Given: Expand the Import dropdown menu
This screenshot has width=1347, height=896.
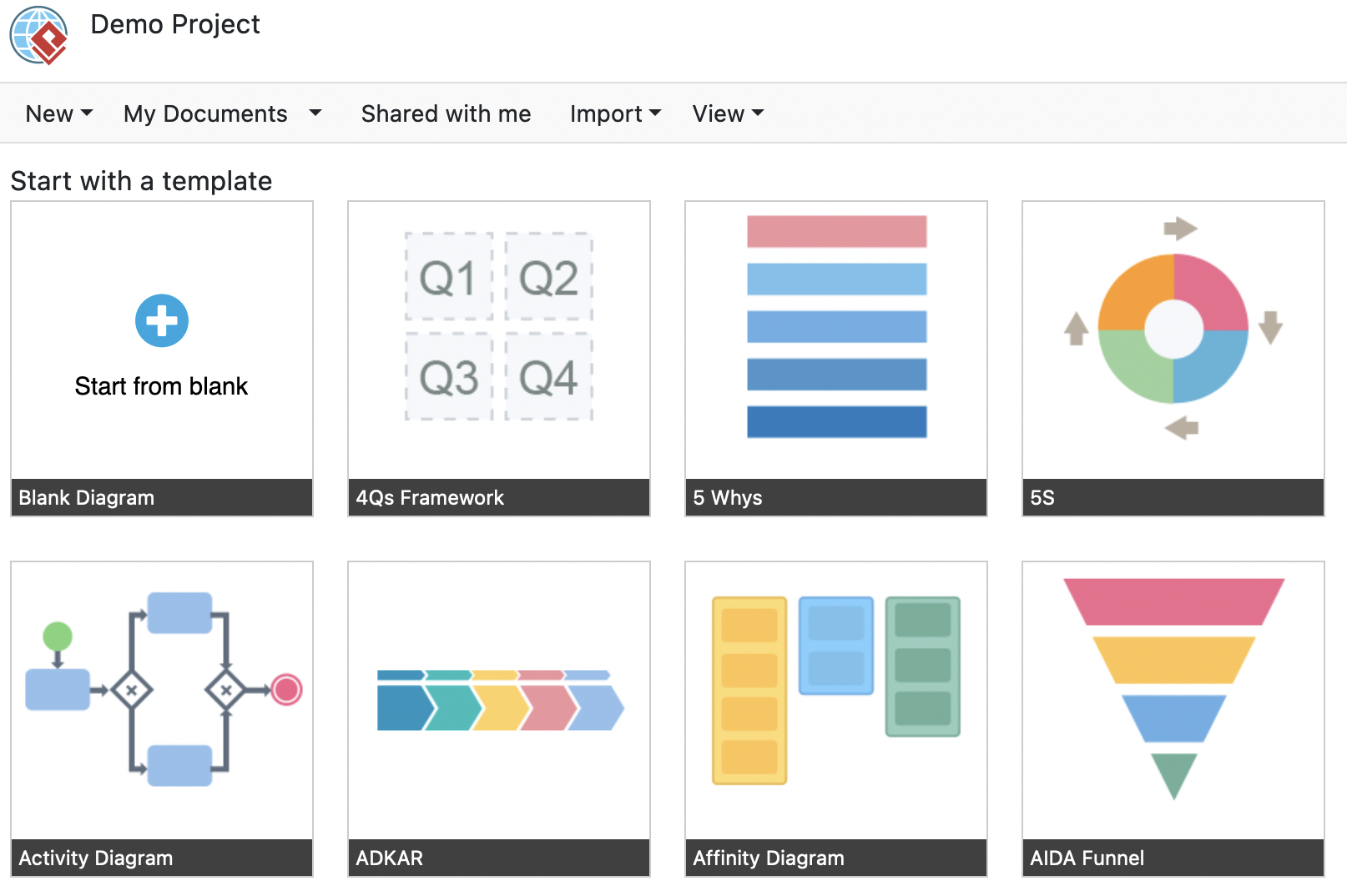Looking at the screenshot, I should (x=615, y=113).
